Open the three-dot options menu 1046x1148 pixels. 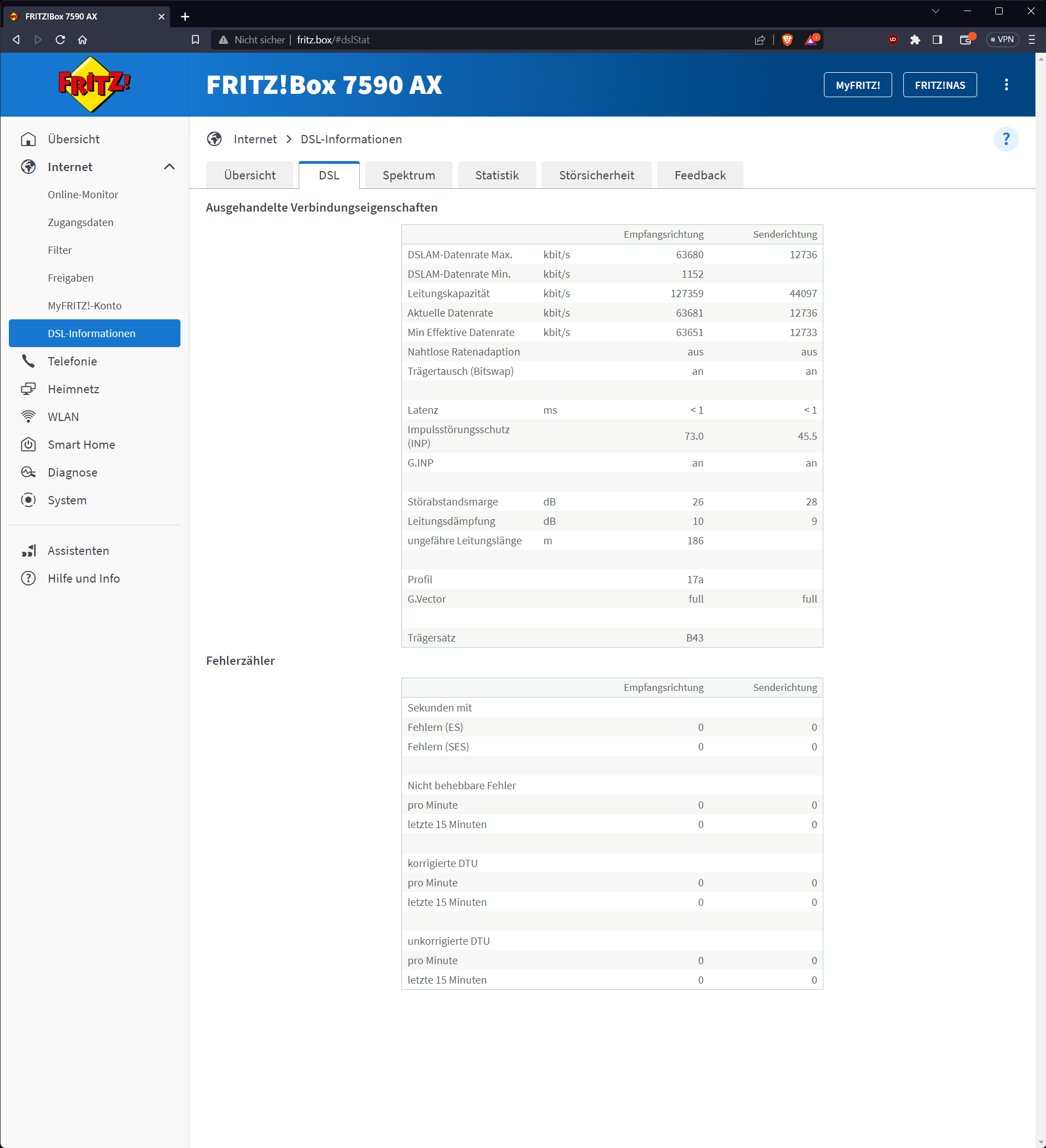point(1006,85)
